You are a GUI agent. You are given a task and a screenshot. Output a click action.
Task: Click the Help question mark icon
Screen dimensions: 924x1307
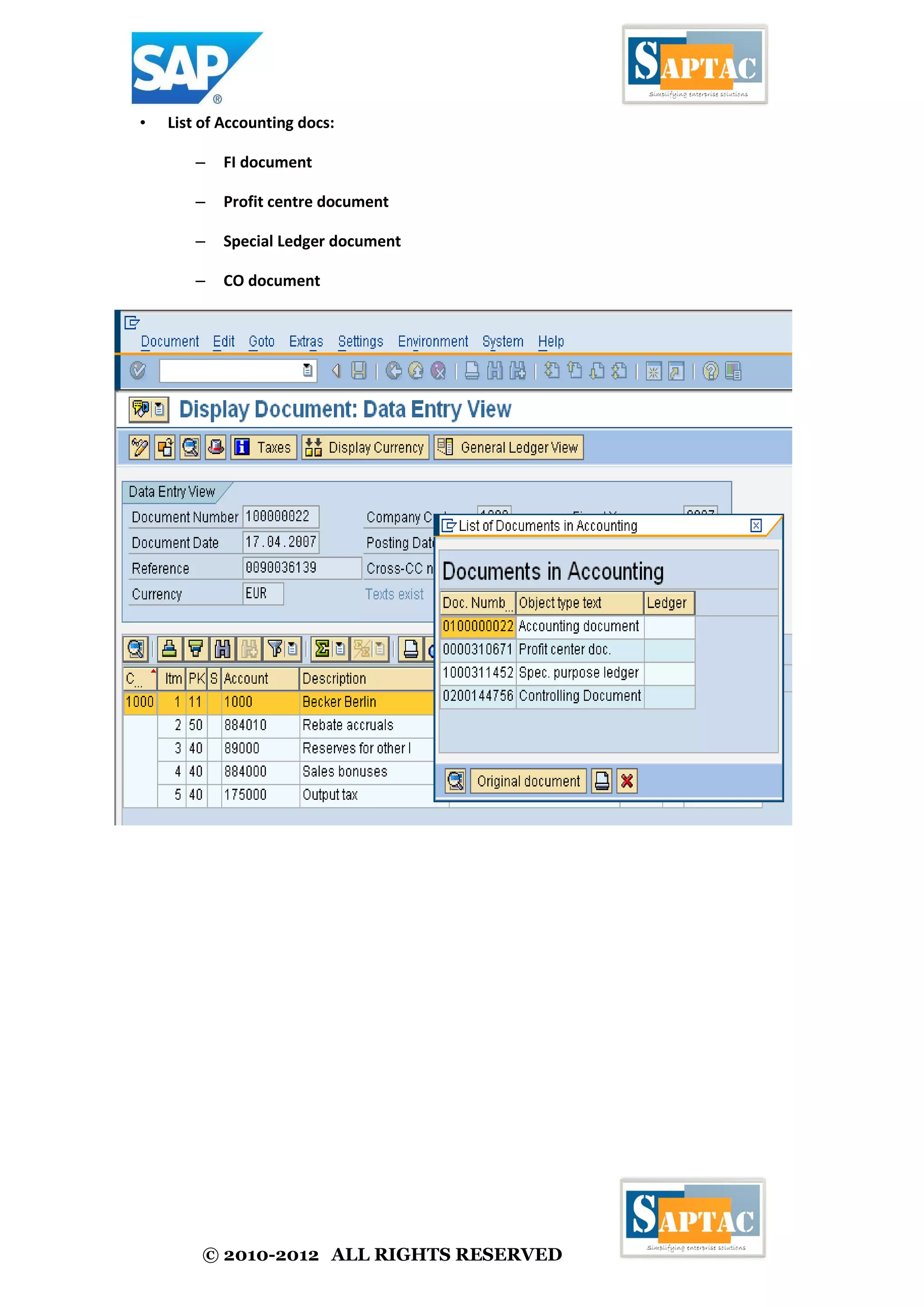pyautogui.click(x=711, y=371)
